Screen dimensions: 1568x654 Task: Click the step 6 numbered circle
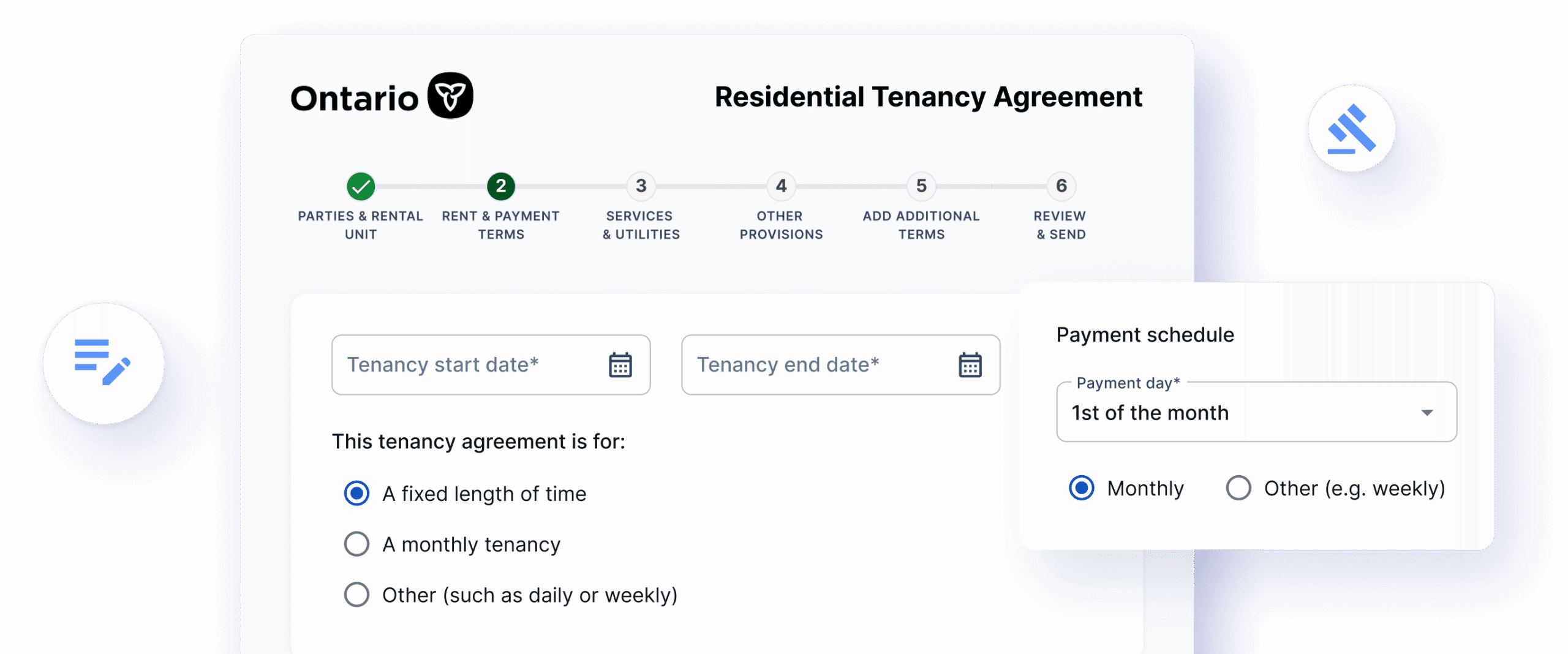1061,186
